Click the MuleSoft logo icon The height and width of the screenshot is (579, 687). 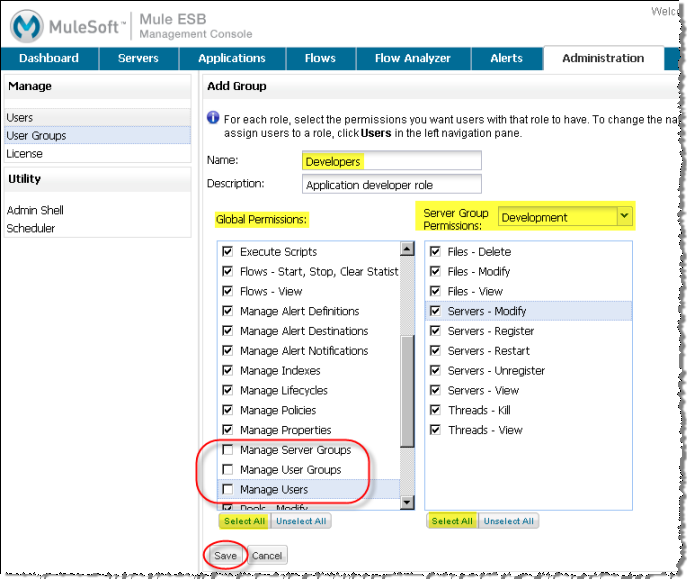tap(28, 24)
